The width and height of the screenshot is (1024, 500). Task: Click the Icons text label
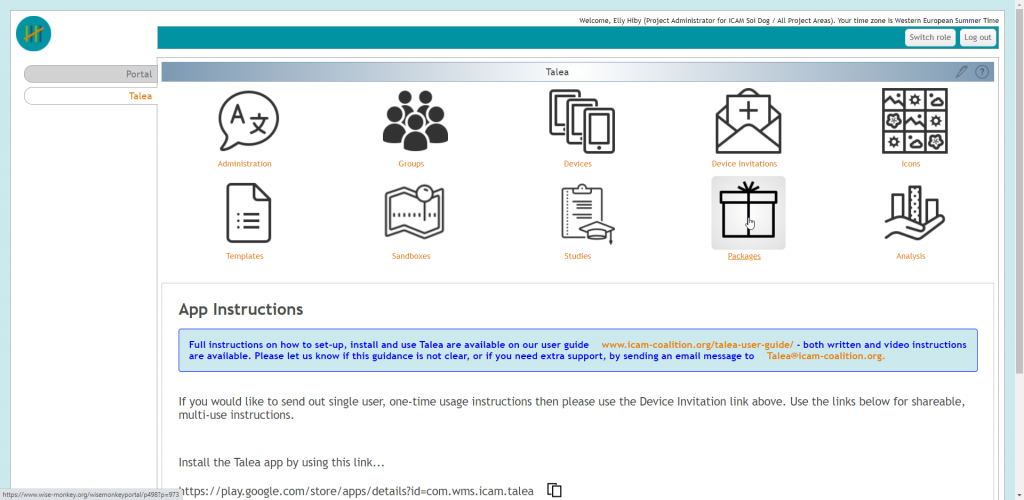[x=910, y=164]
